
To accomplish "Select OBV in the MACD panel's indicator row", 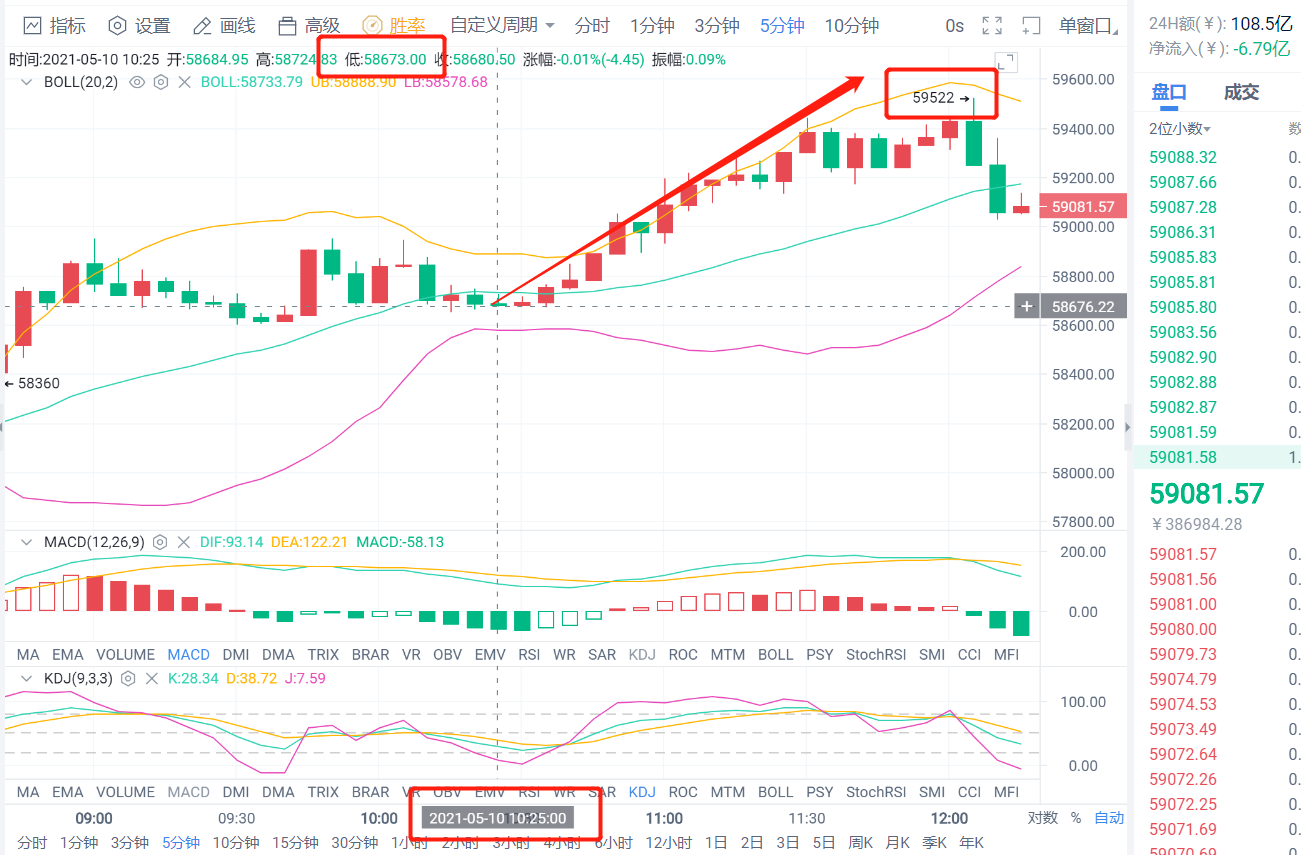I will pyautogui.click(x=447, y=655).
